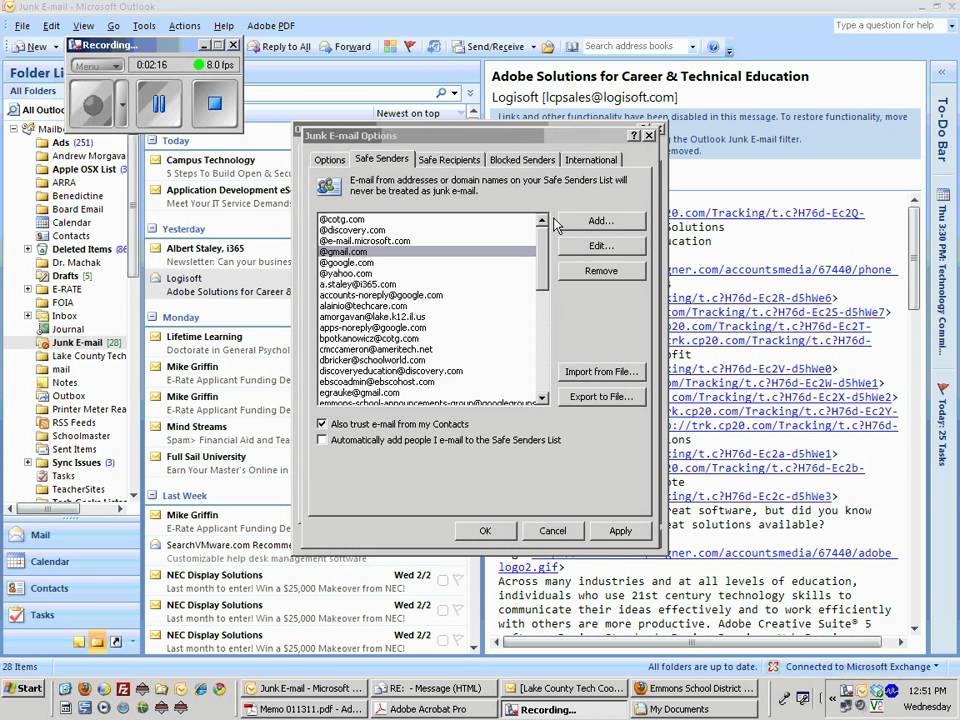Click the dialog Help question mark button
960x720 pixels.
634,135
